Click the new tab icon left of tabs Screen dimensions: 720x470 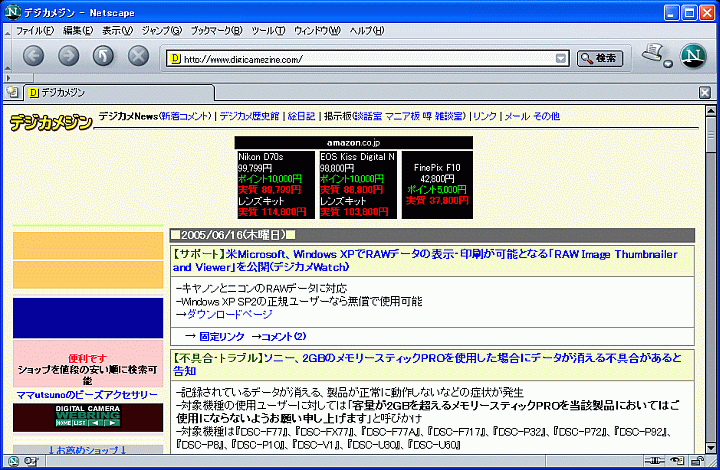11,92
